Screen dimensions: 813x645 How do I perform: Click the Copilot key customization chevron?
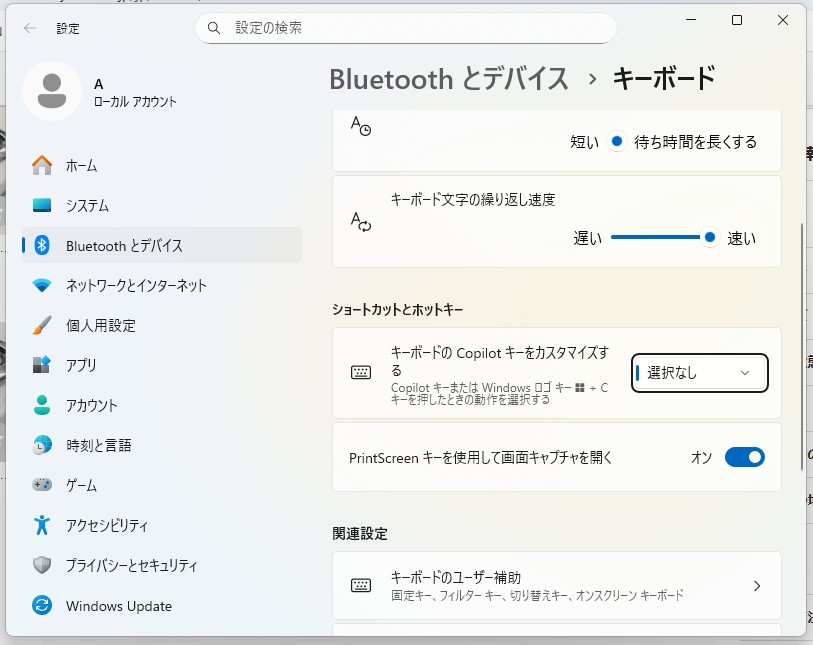tap(746, 372)
